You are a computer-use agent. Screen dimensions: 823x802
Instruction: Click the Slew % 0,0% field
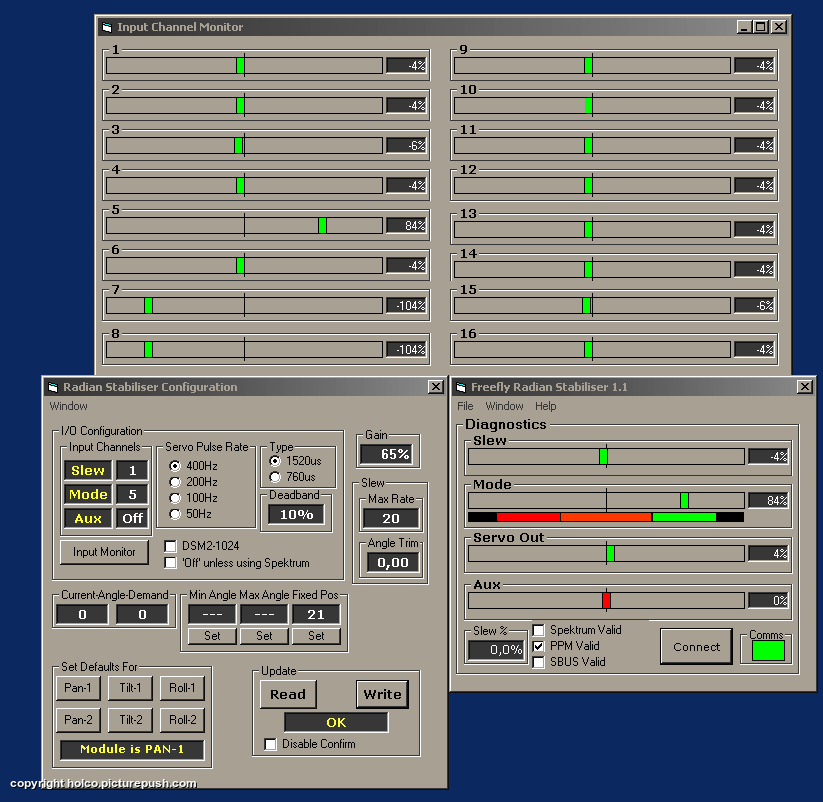tap(497, 650)
